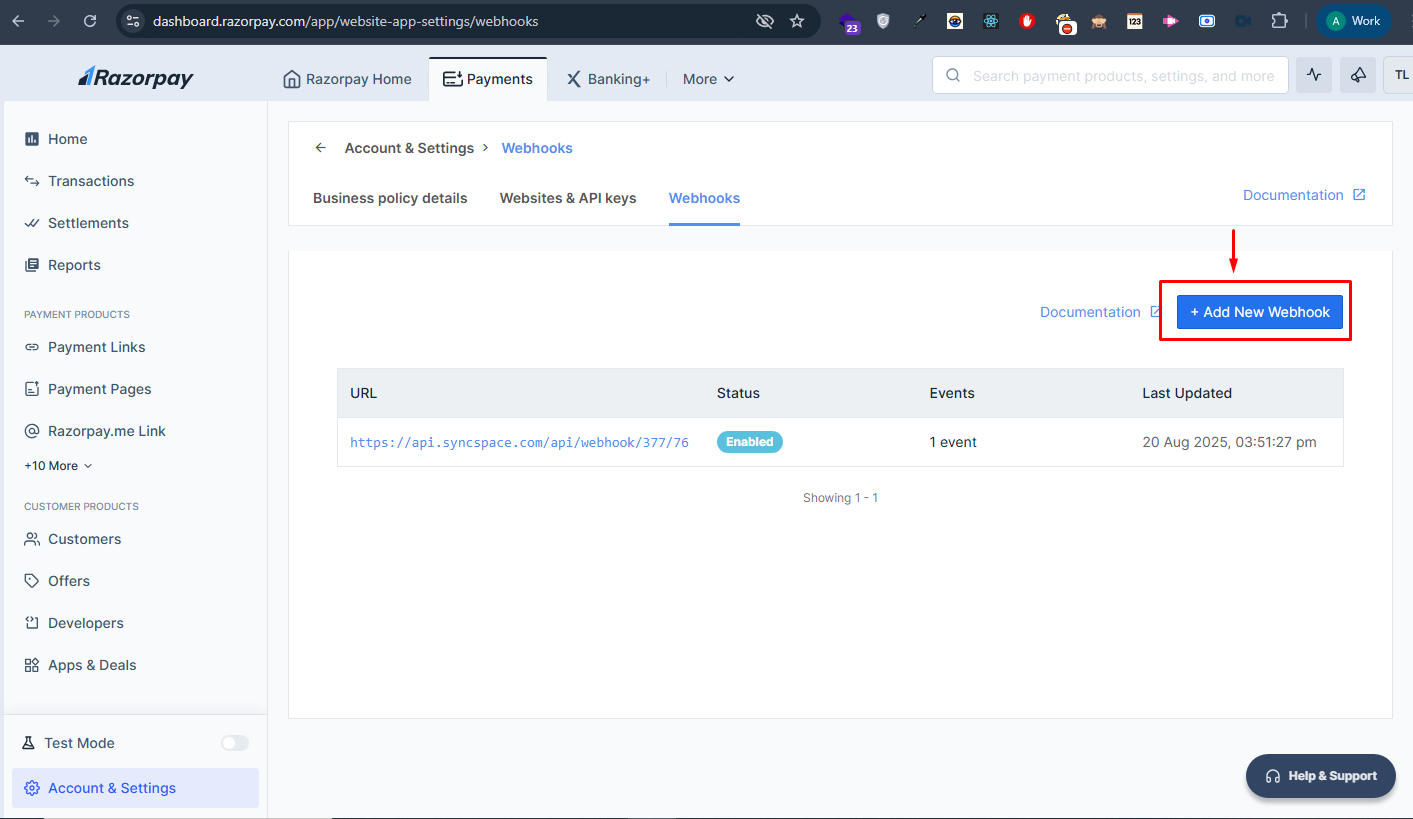Click the Home icon in the sidebar
Image resolution: width=1413 pixels, height=819 pixels.
(x=32, y=139)
